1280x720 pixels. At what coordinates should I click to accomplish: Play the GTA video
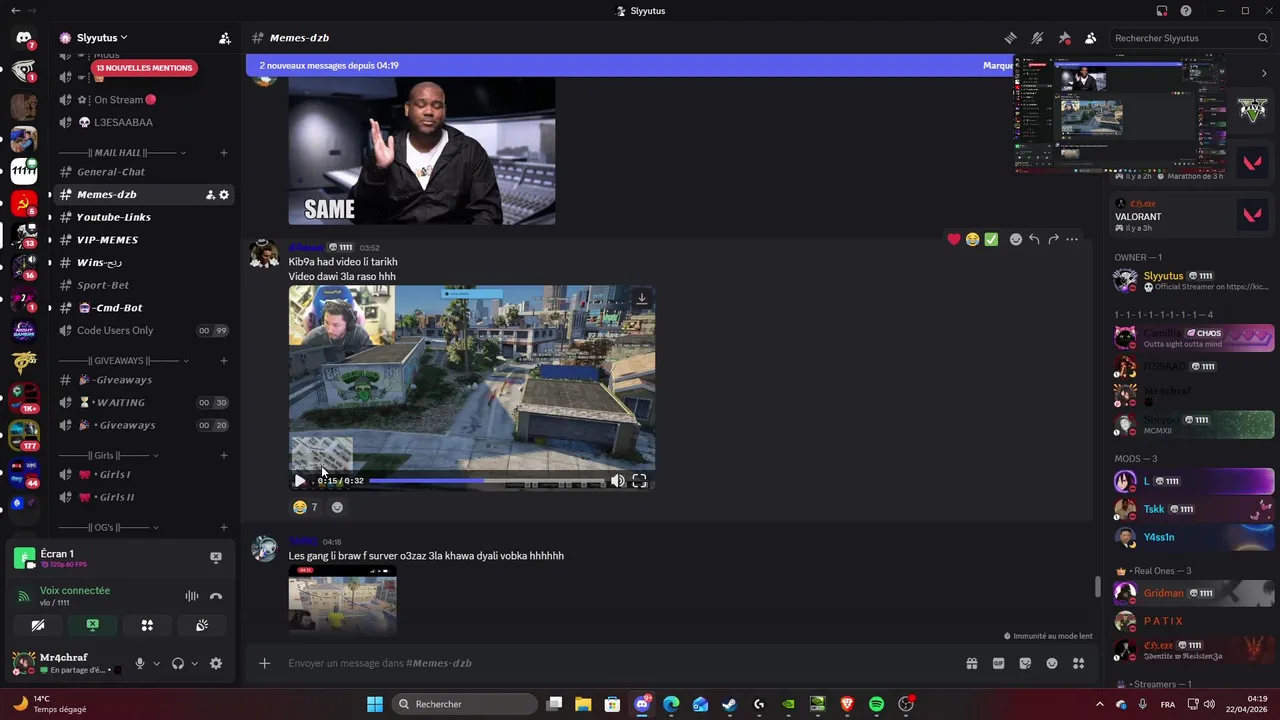tap(299, 481)
